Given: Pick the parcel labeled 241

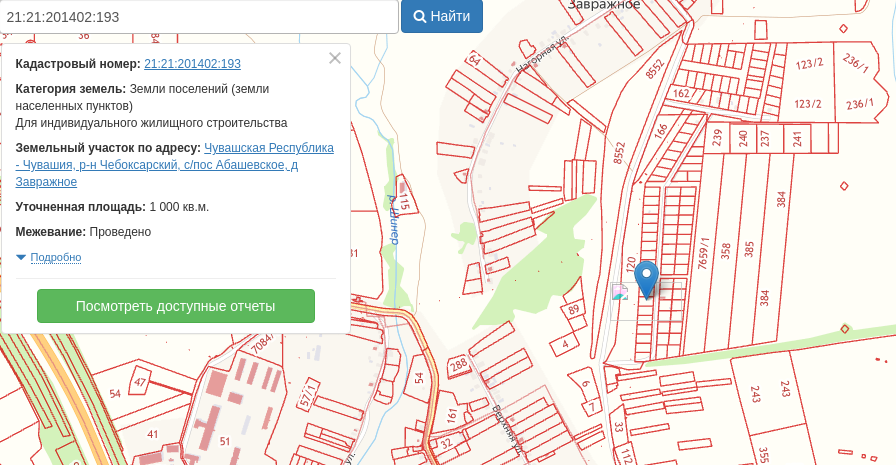Looking at the screenshot, I should 797,138.
